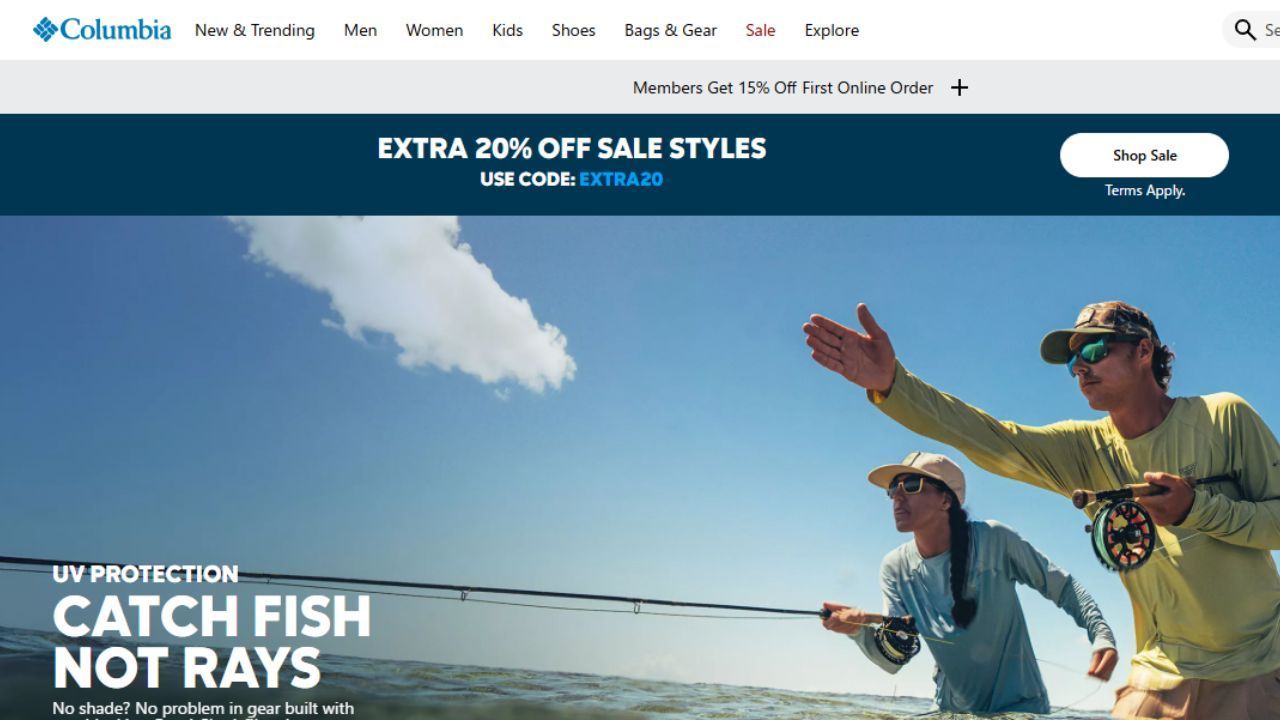Click the UV Protection label
This screenshot has height=720, width=1280.
click(x=146, y=574)
